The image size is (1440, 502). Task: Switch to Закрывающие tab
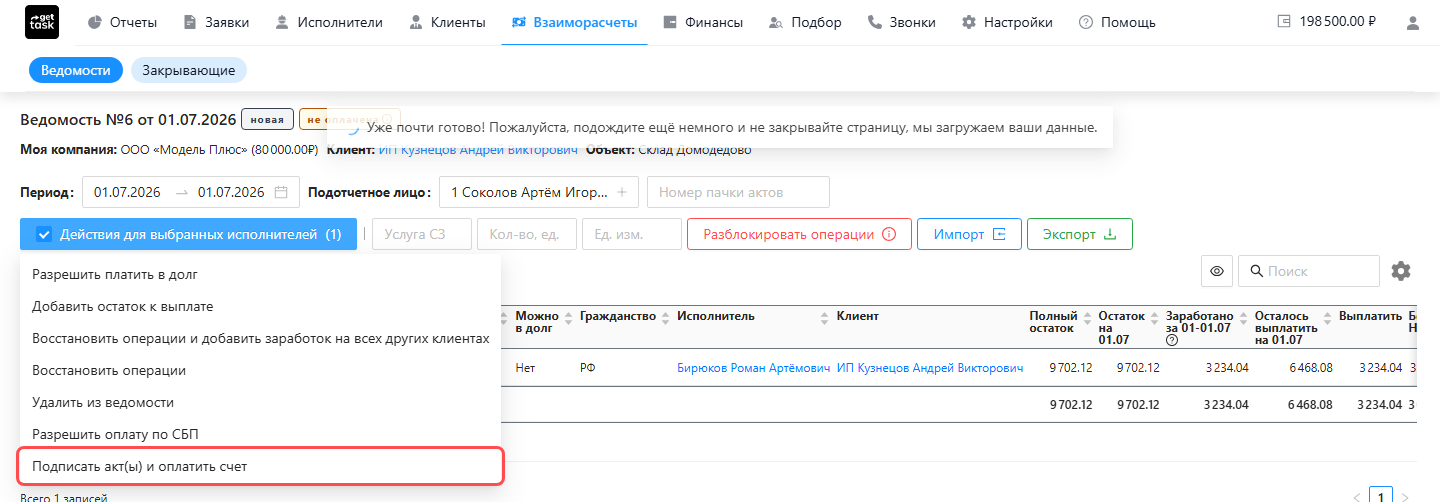coord(189,70)
